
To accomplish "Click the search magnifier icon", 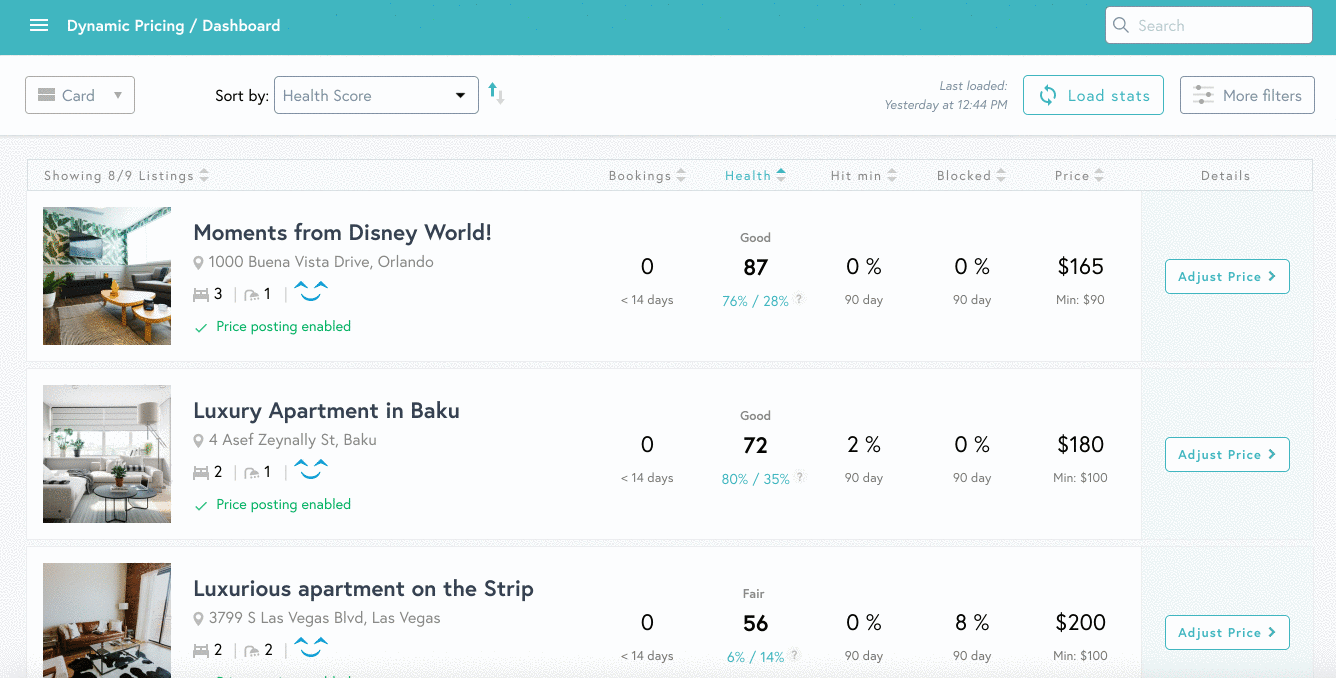I will (x=1121, y=25).
